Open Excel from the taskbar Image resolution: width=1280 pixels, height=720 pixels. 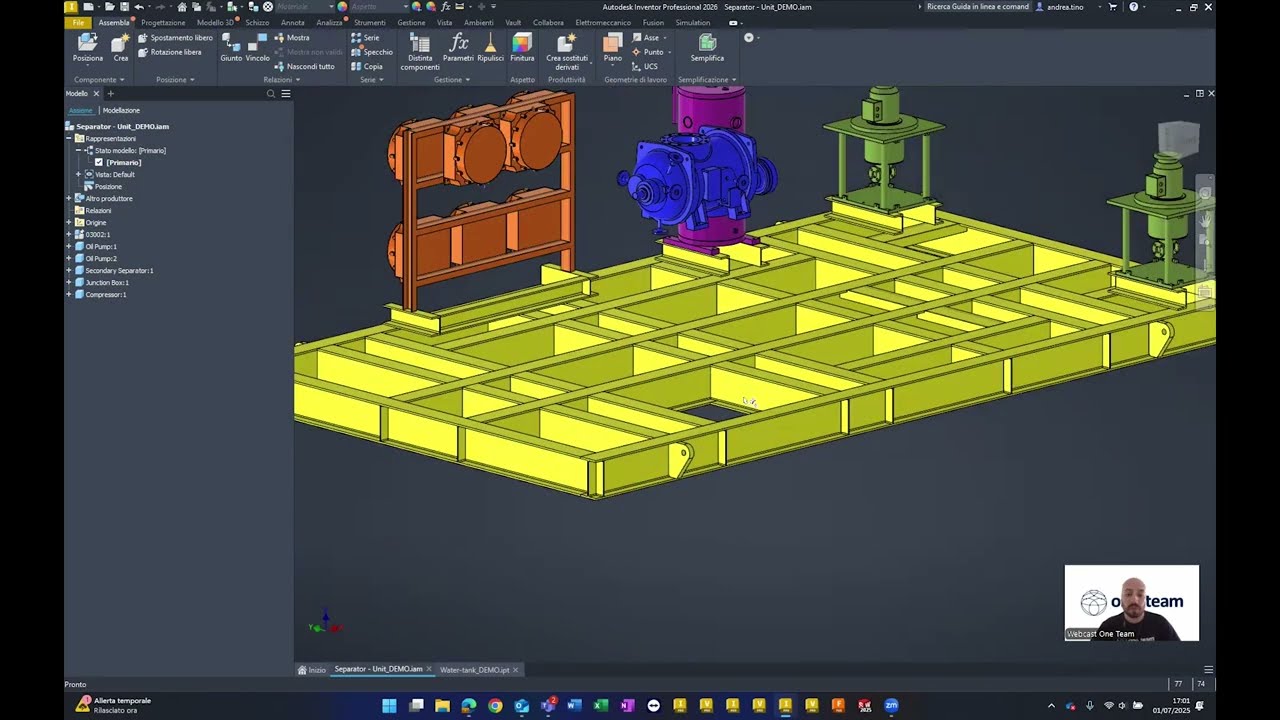601,706
